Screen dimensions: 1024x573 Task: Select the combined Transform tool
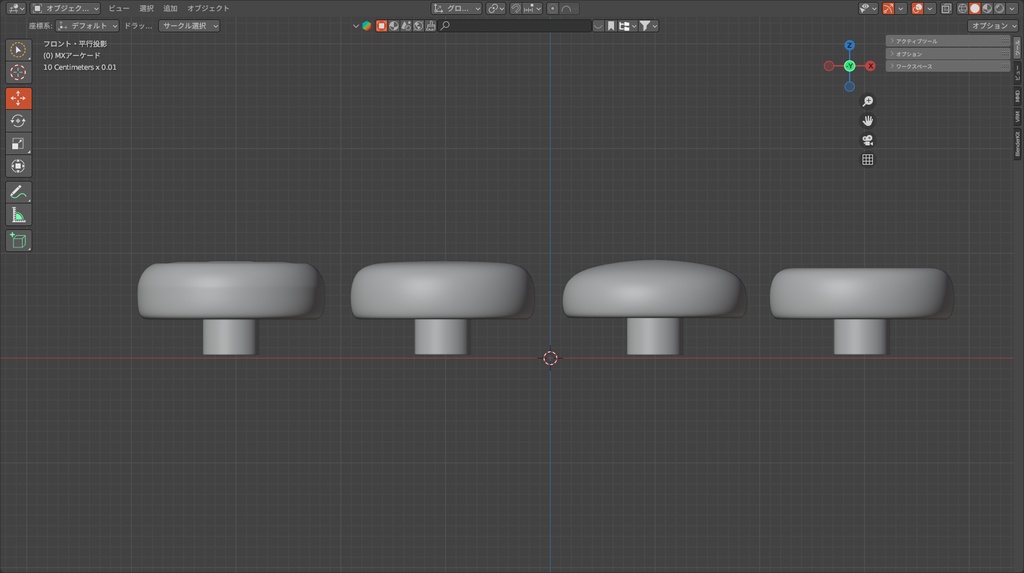18,166
